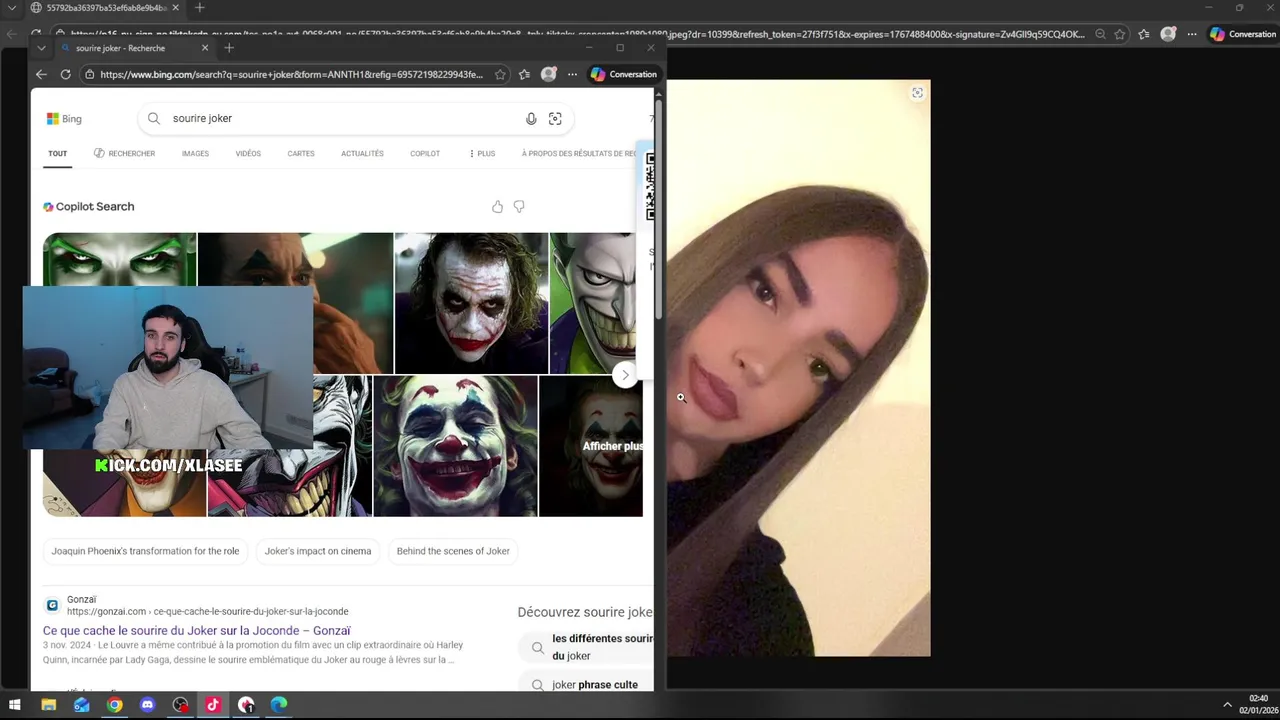The width and height of the screenshot is (1280, 720).
Task: Select the 'Behind the scenes of Joker' chip
Action: point(453,551)
